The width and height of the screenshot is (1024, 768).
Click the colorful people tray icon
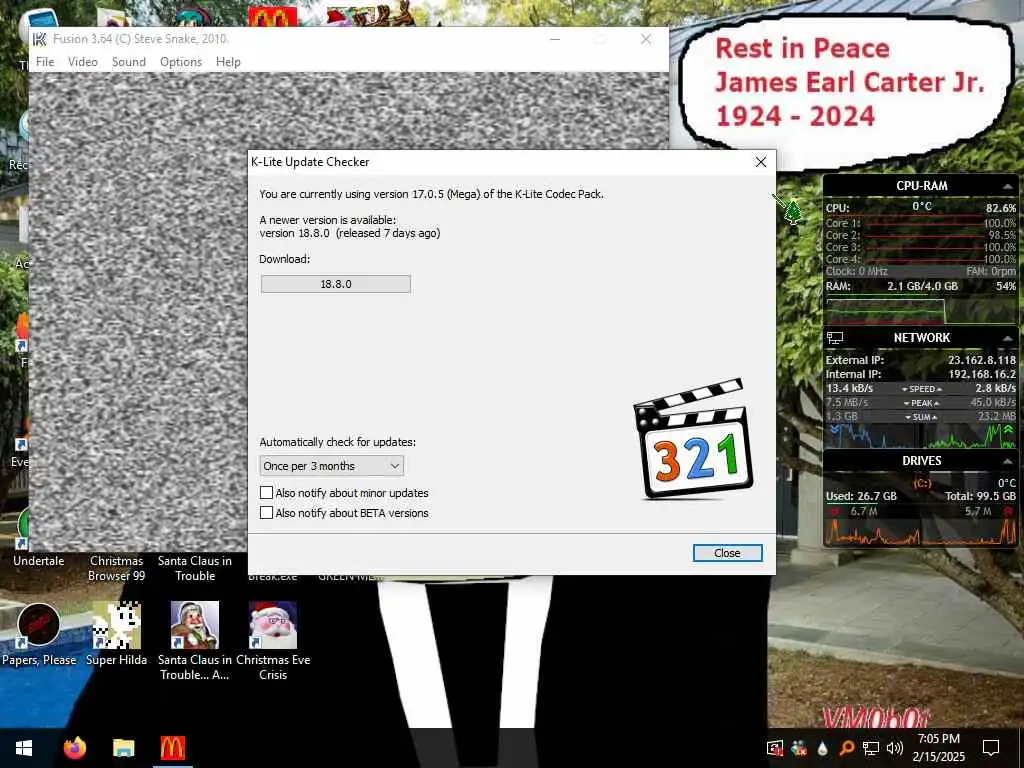[799, 748]
